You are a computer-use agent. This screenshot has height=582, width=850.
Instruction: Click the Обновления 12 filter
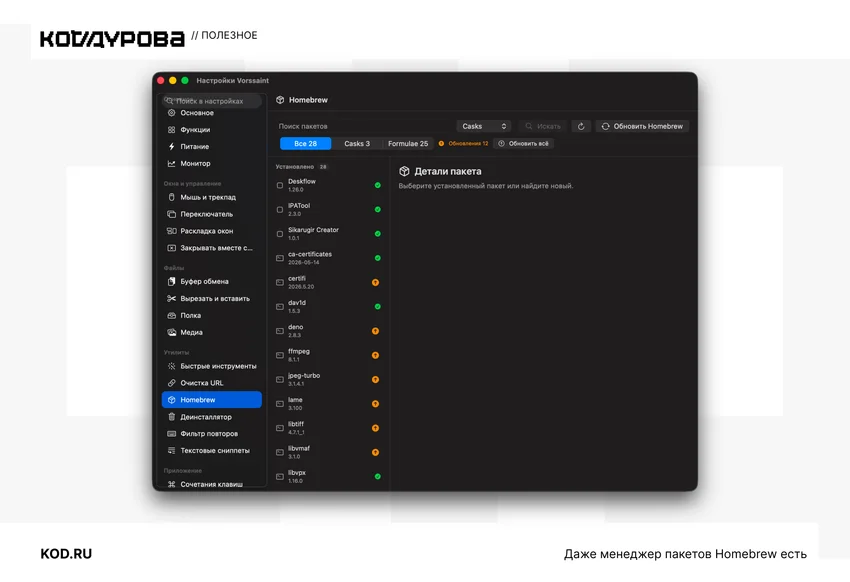463,144
